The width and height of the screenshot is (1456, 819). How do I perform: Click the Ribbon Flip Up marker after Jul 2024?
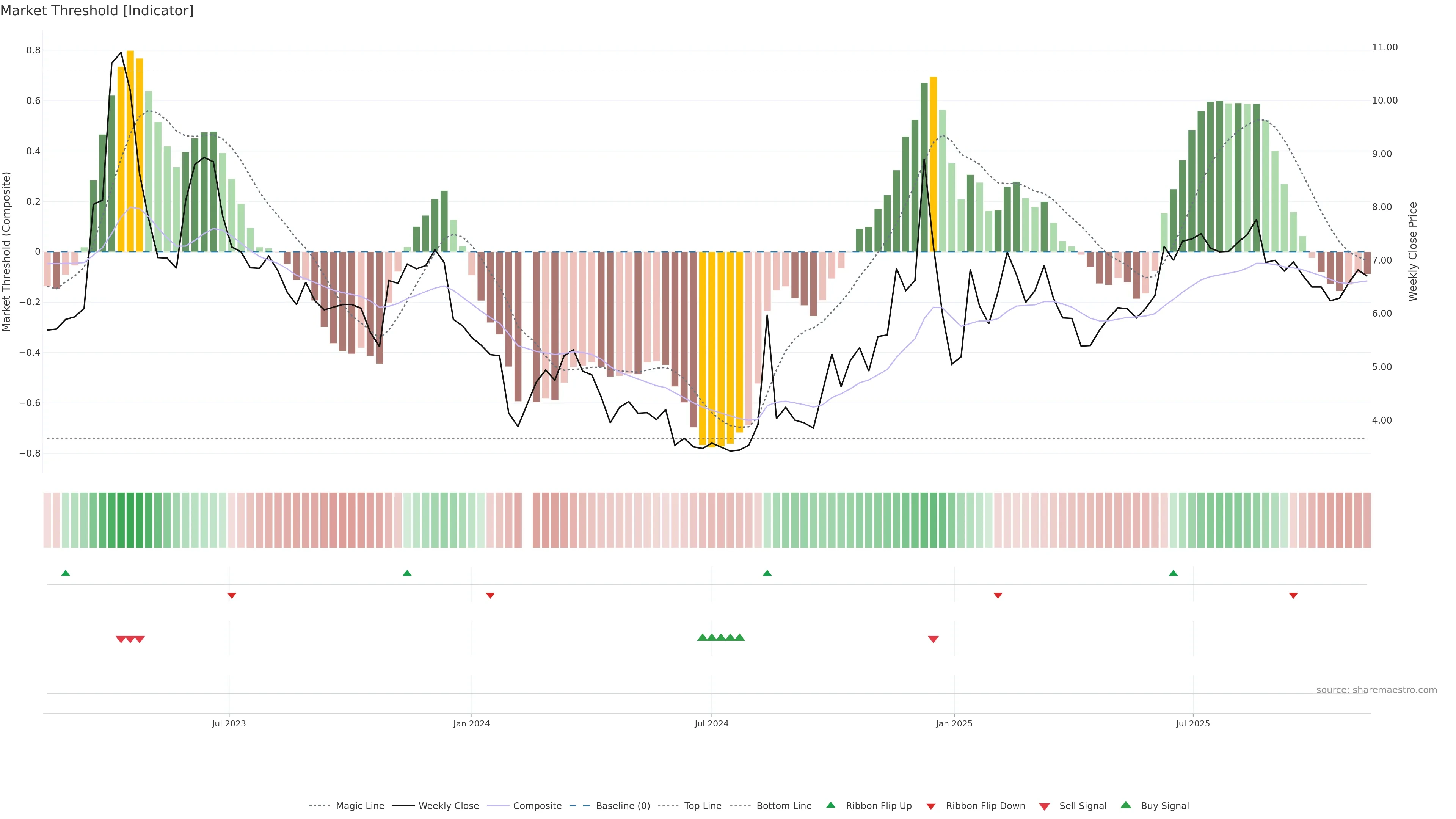[767, 573]
